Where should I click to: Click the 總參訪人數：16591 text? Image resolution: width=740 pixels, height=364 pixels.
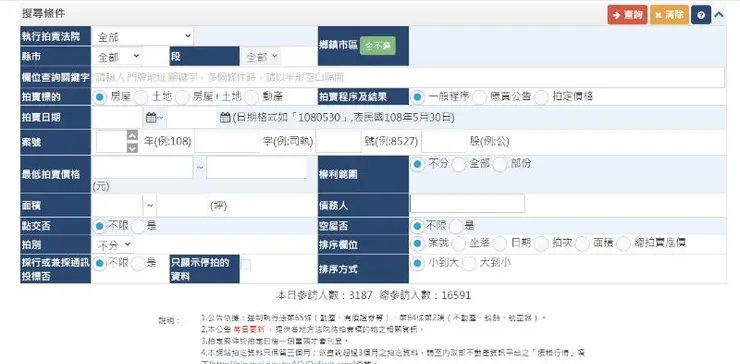425,296
